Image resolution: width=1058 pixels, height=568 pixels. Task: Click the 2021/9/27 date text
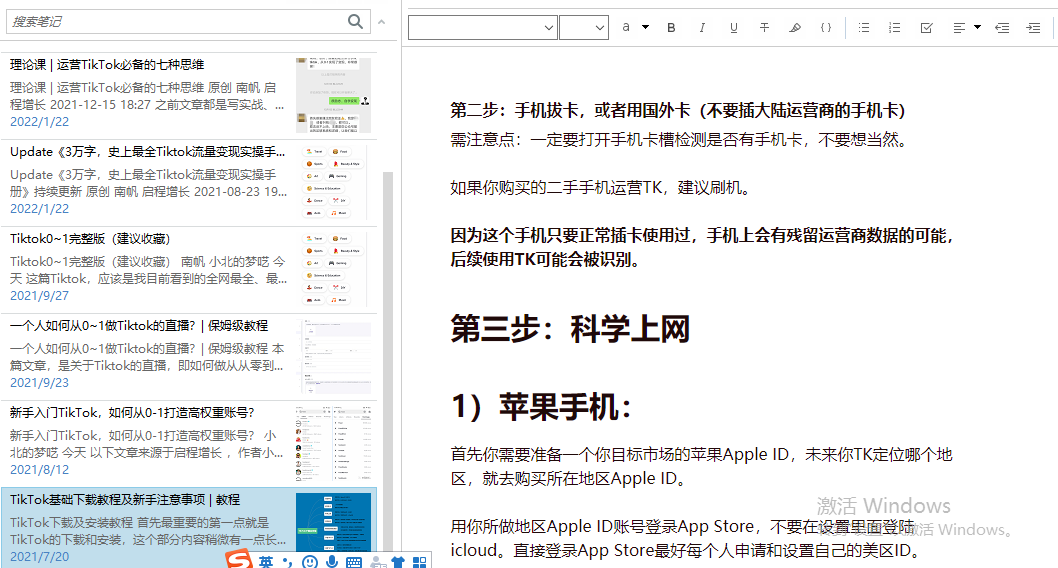tap(39, 295)
